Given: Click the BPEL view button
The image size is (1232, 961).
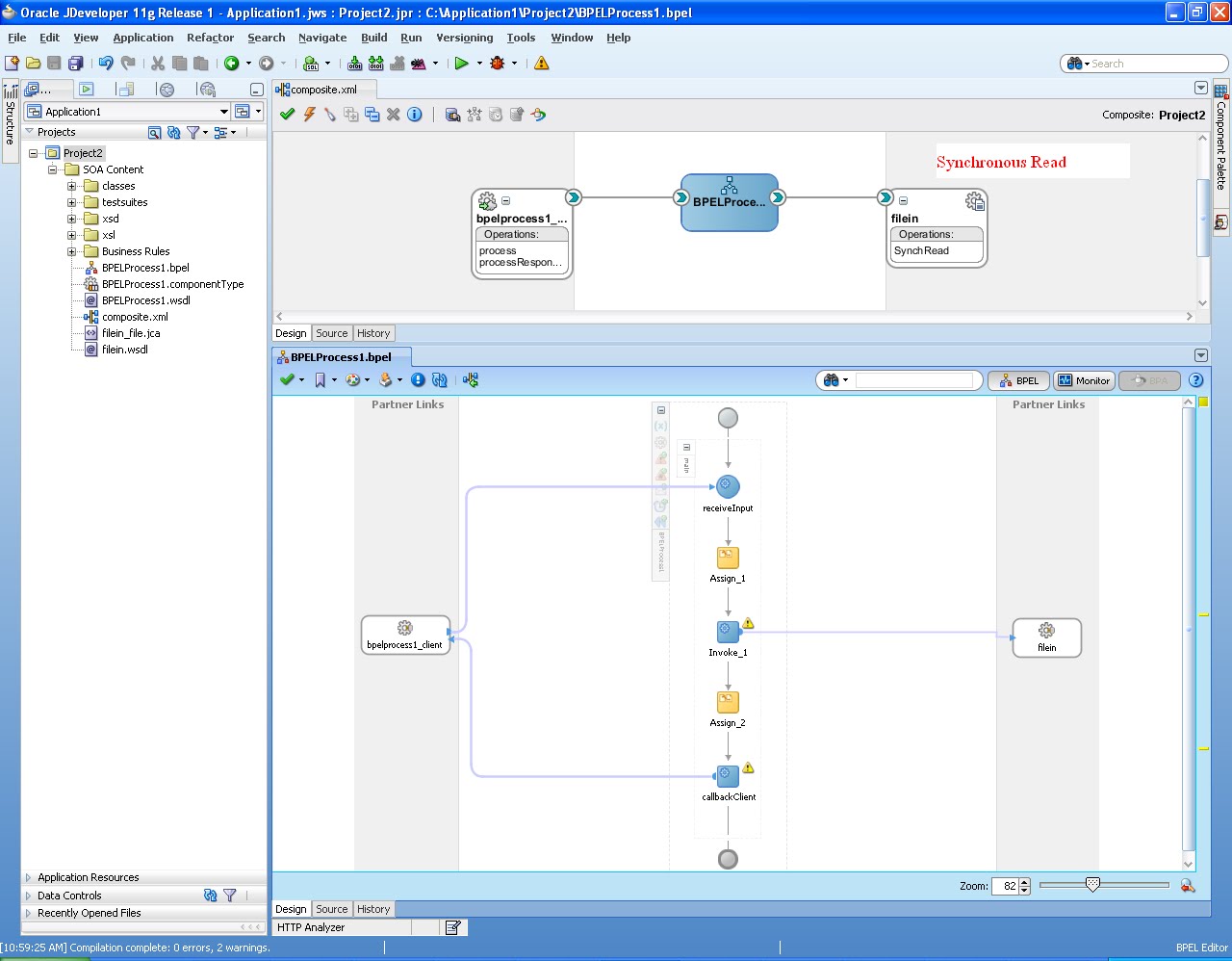Looking at the screenshot, I should tap(1018, 380).
